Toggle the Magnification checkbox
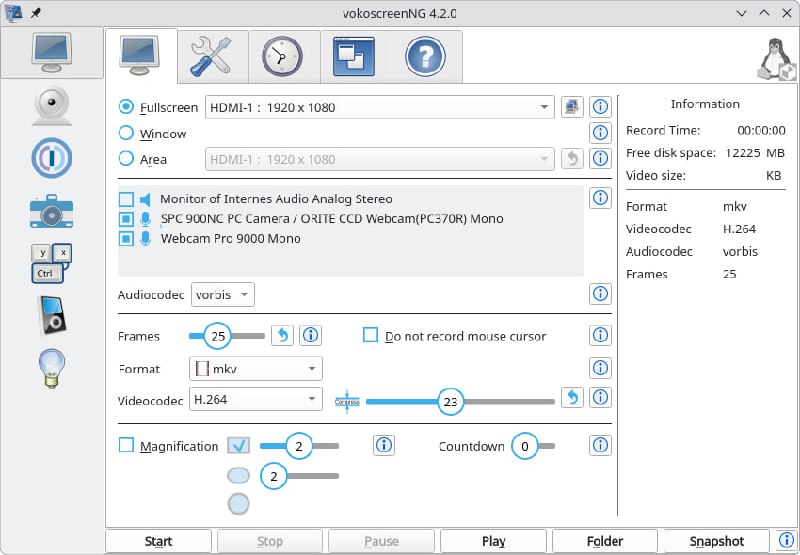 coord(126,446)
